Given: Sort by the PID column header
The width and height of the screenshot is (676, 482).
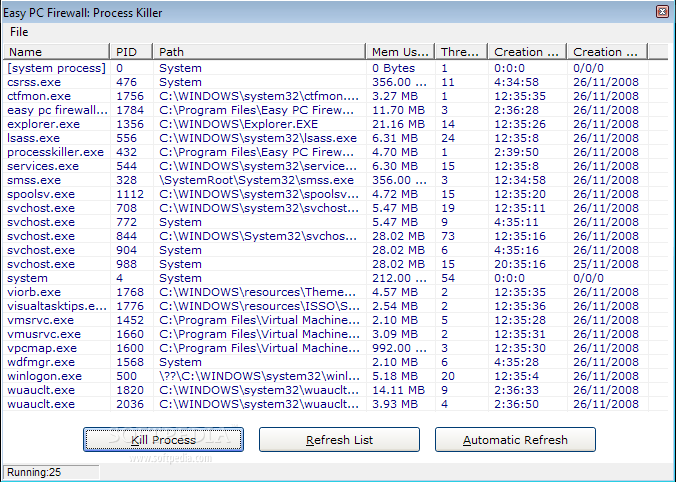Looking at the screenshot, I should [131, 52].
